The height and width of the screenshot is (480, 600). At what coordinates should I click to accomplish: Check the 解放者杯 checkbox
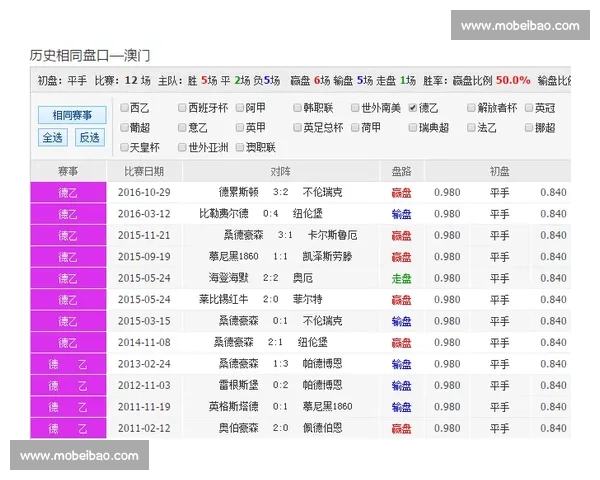click(x=471, y=108)
